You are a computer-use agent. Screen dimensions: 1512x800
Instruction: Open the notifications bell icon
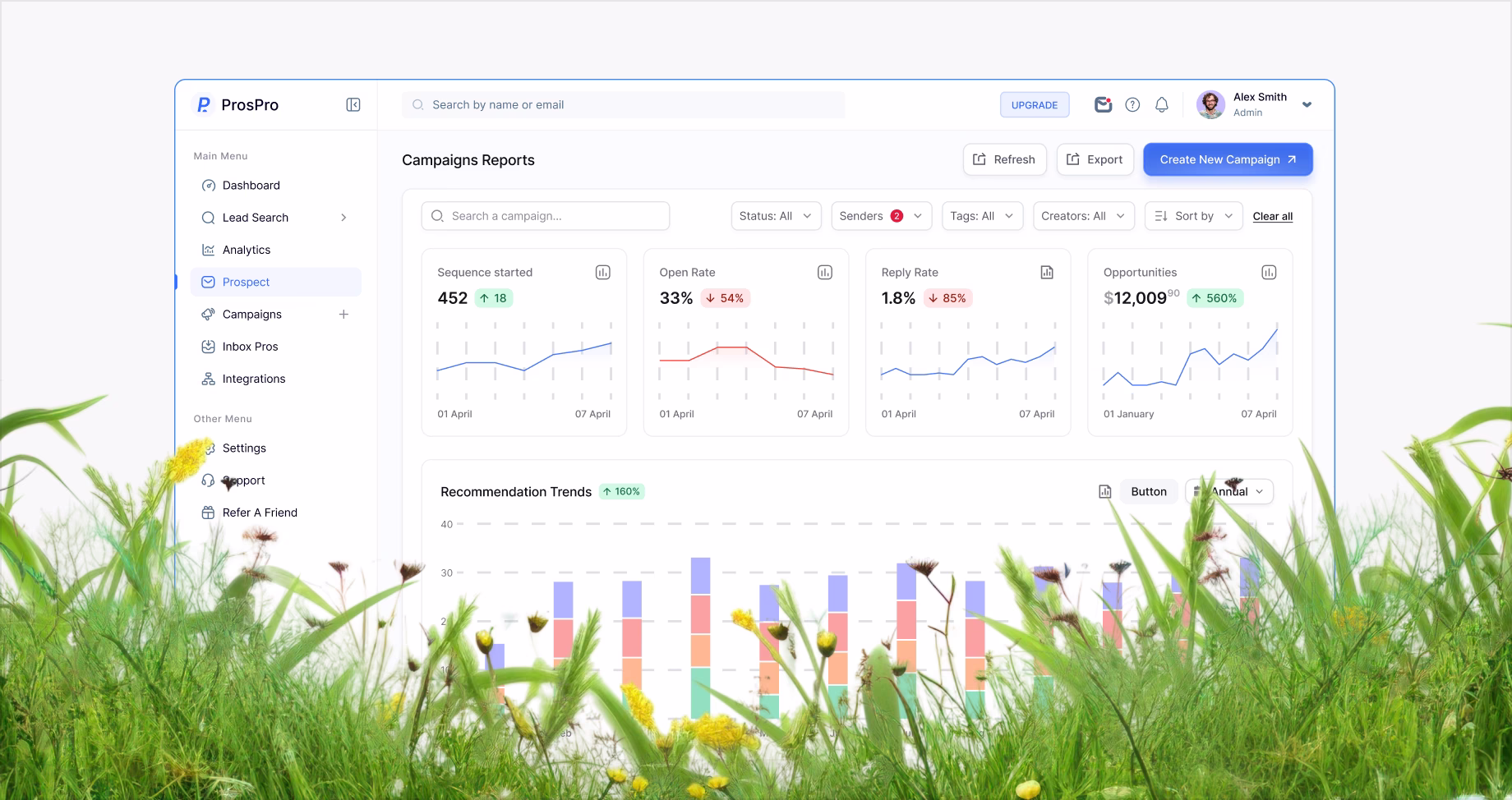[1162, 104]
